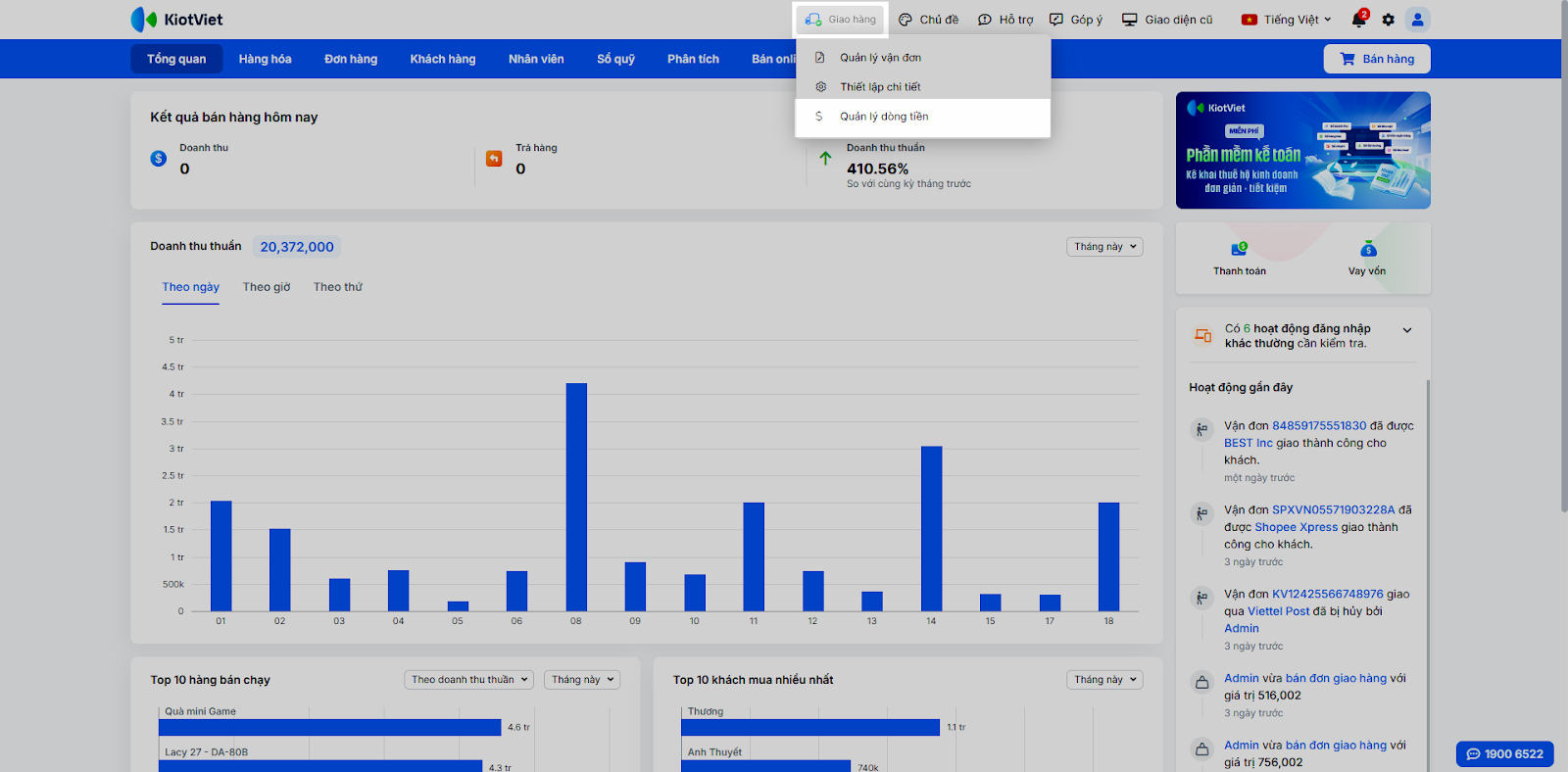Open user account avatar

coord(1417,20)
